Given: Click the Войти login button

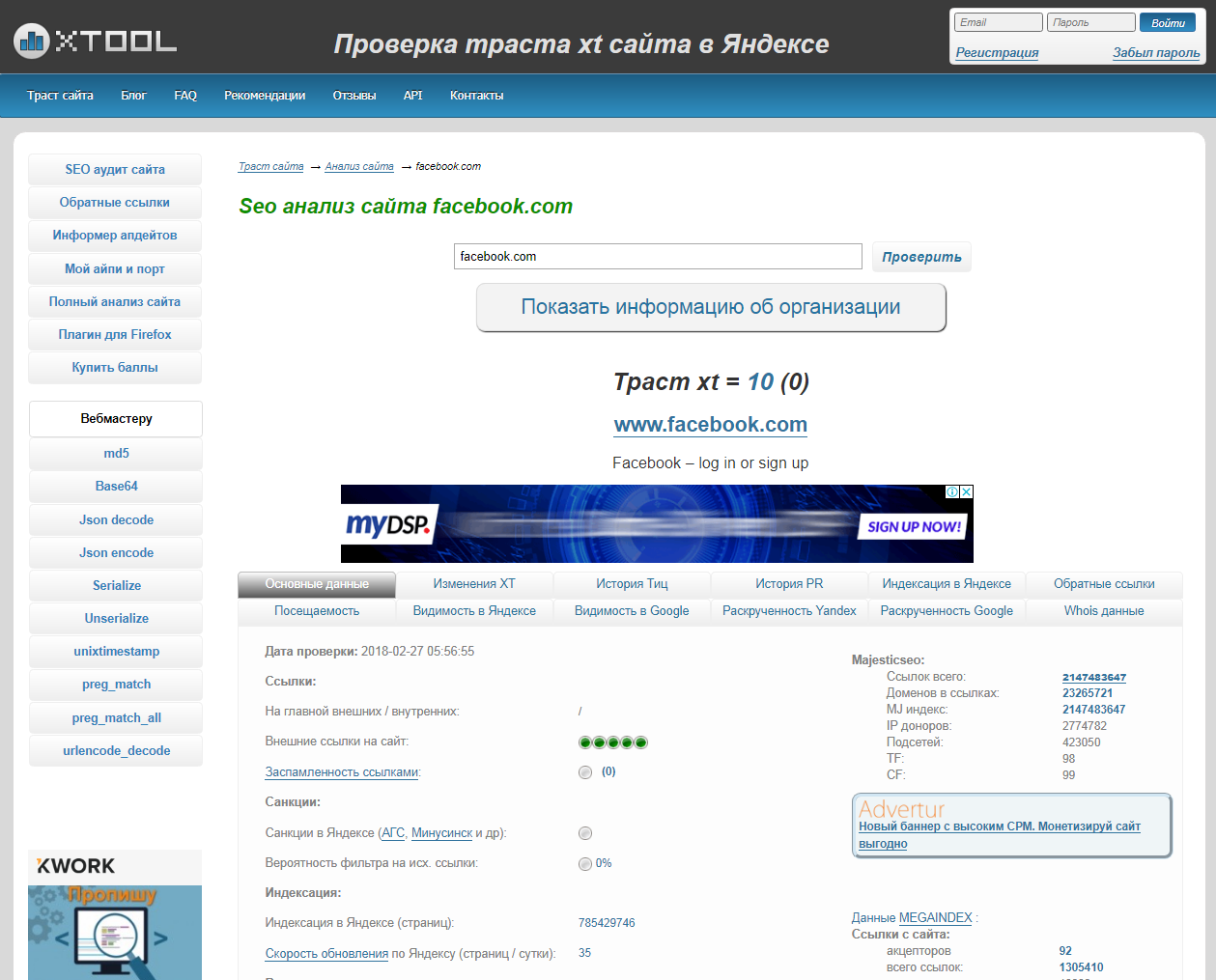Looking at the screenshot, I should (x=1168, y=23).
